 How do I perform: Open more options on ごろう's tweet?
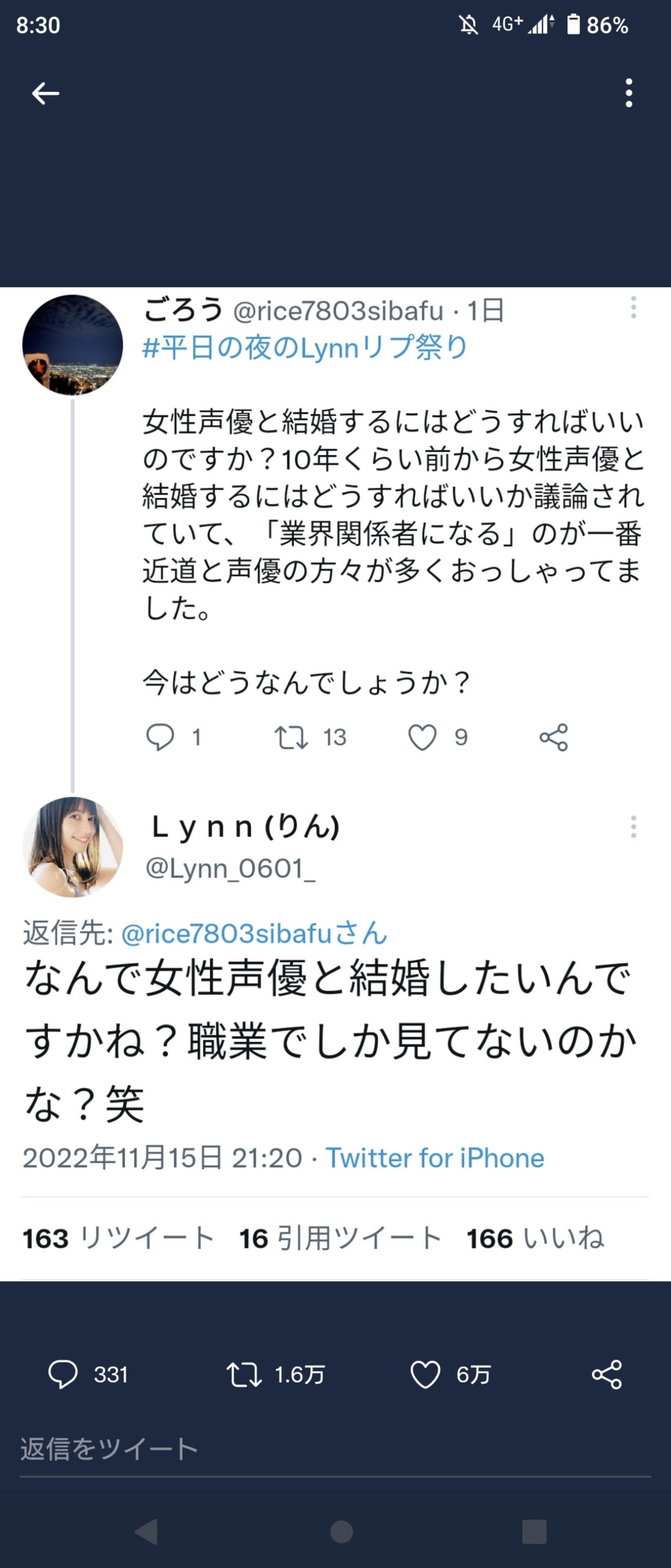pyautogui.click(x=633, y=307)
